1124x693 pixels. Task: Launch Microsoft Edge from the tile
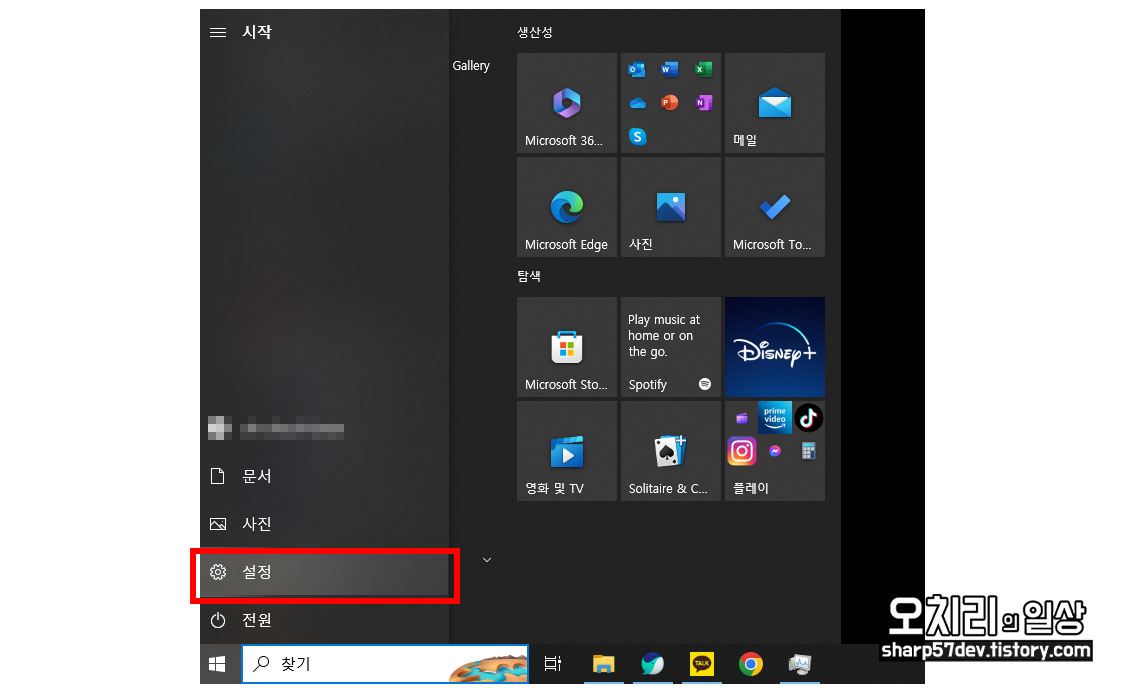pos(566,206)
